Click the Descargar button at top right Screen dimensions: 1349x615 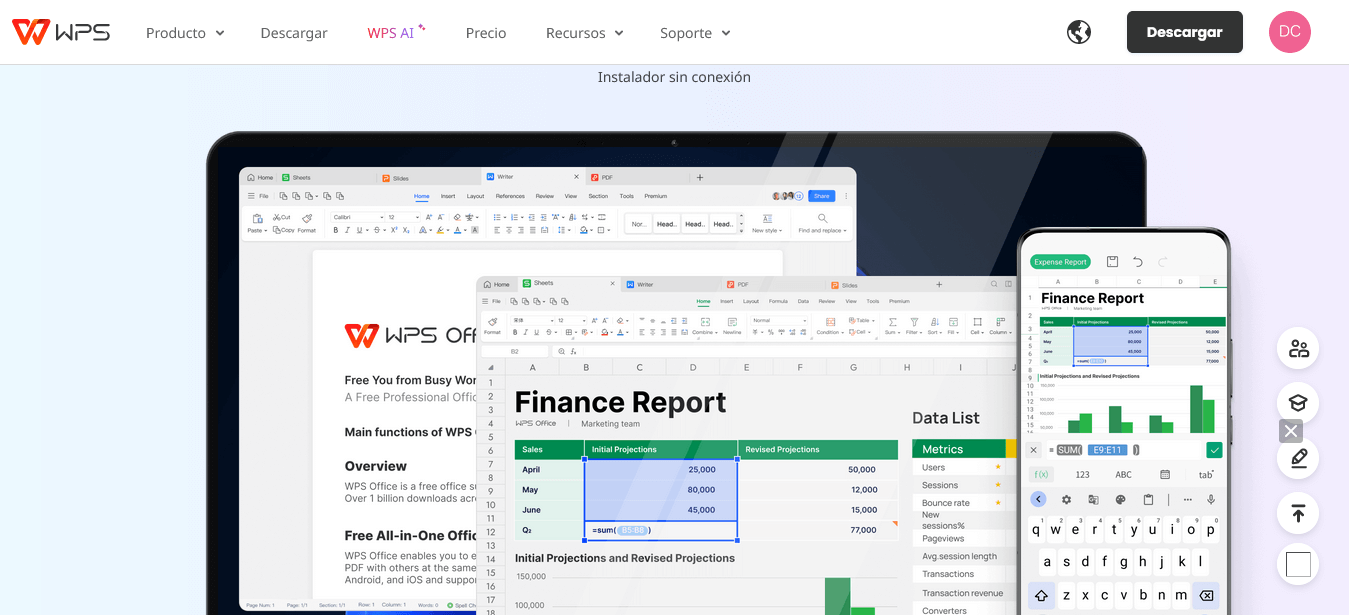click(1184, 32)
